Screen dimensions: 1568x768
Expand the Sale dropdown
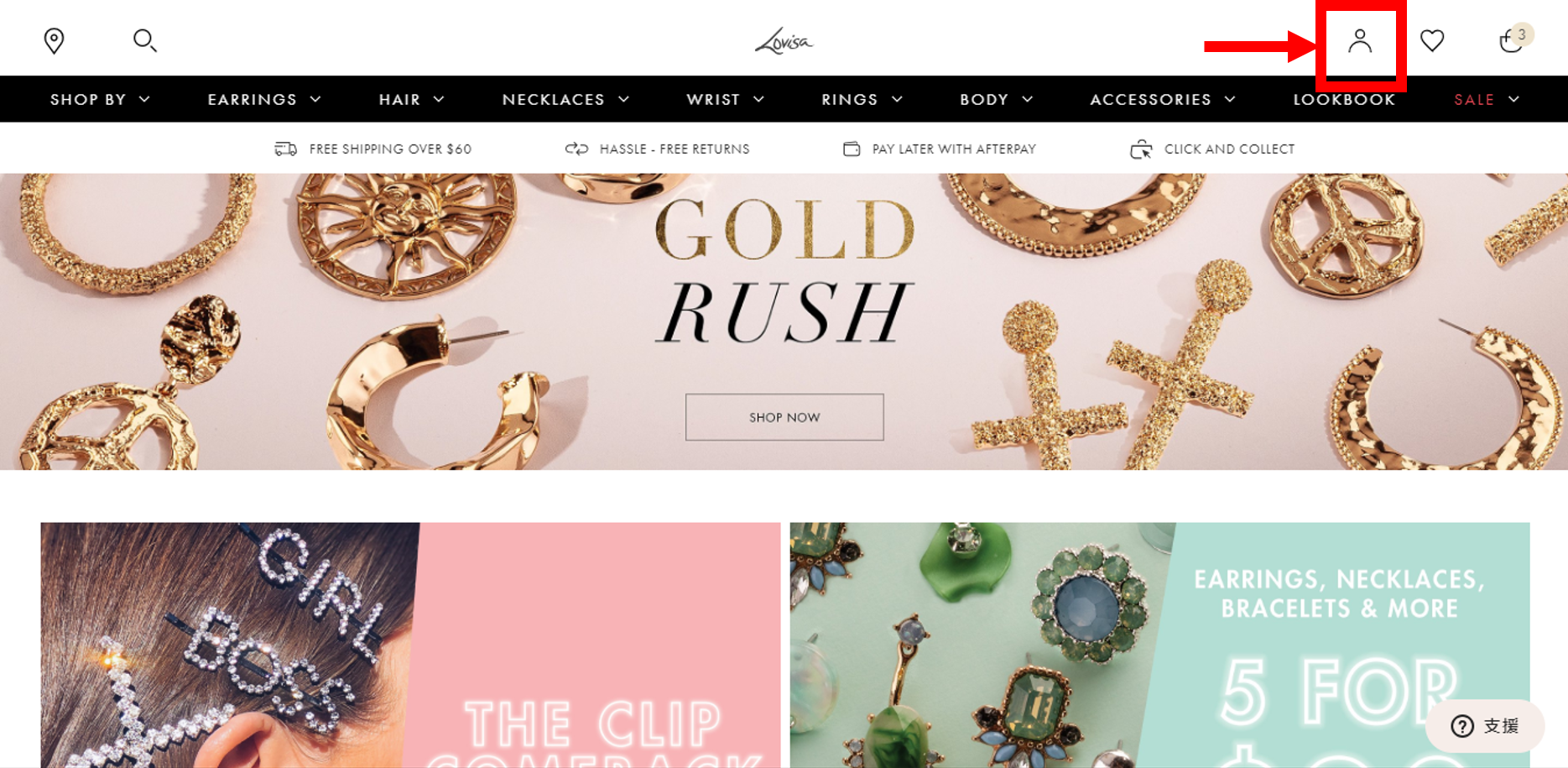[1487, 99]
